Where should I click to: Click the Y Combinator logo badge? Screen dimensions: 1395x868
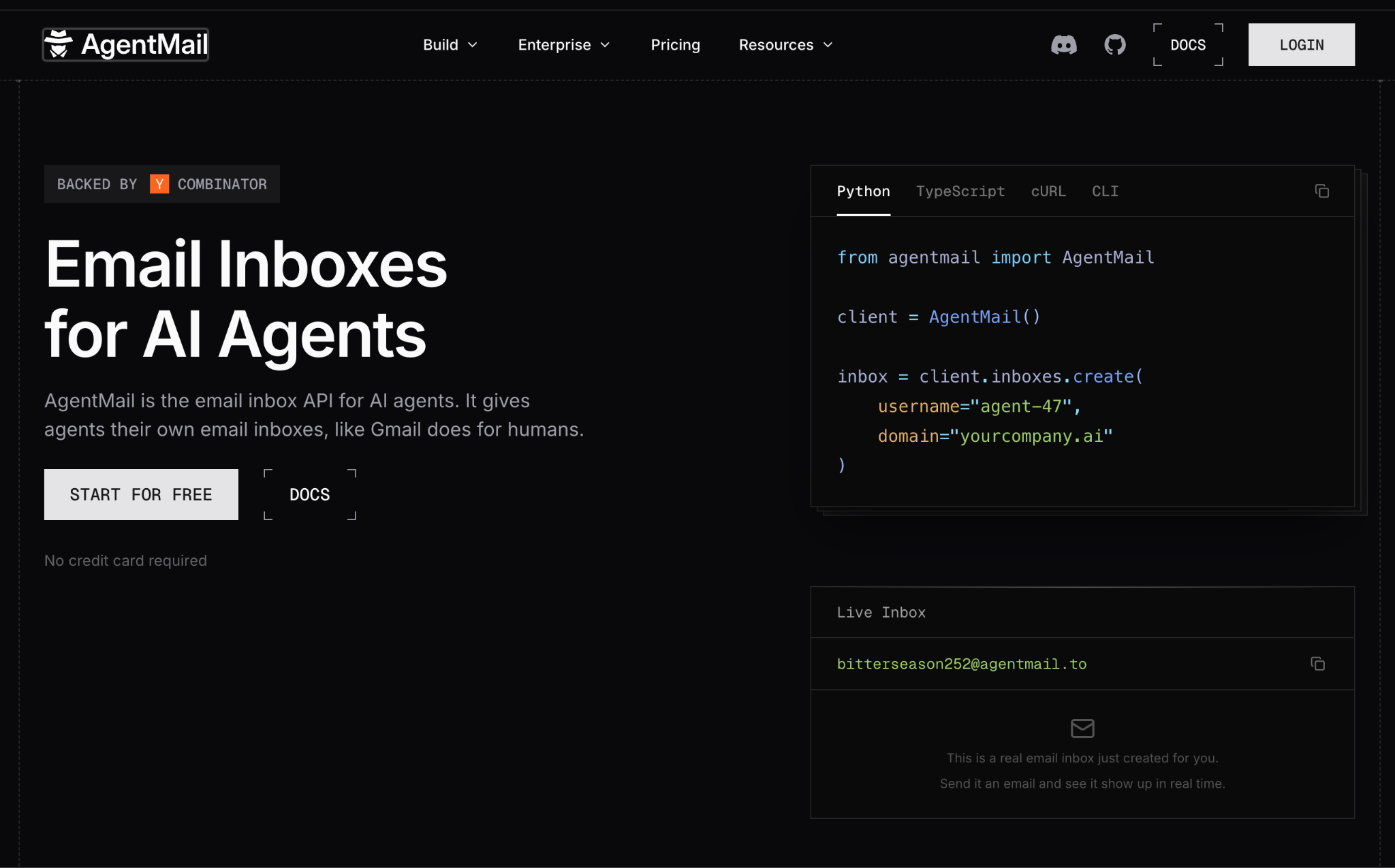(x=159, y=184)
